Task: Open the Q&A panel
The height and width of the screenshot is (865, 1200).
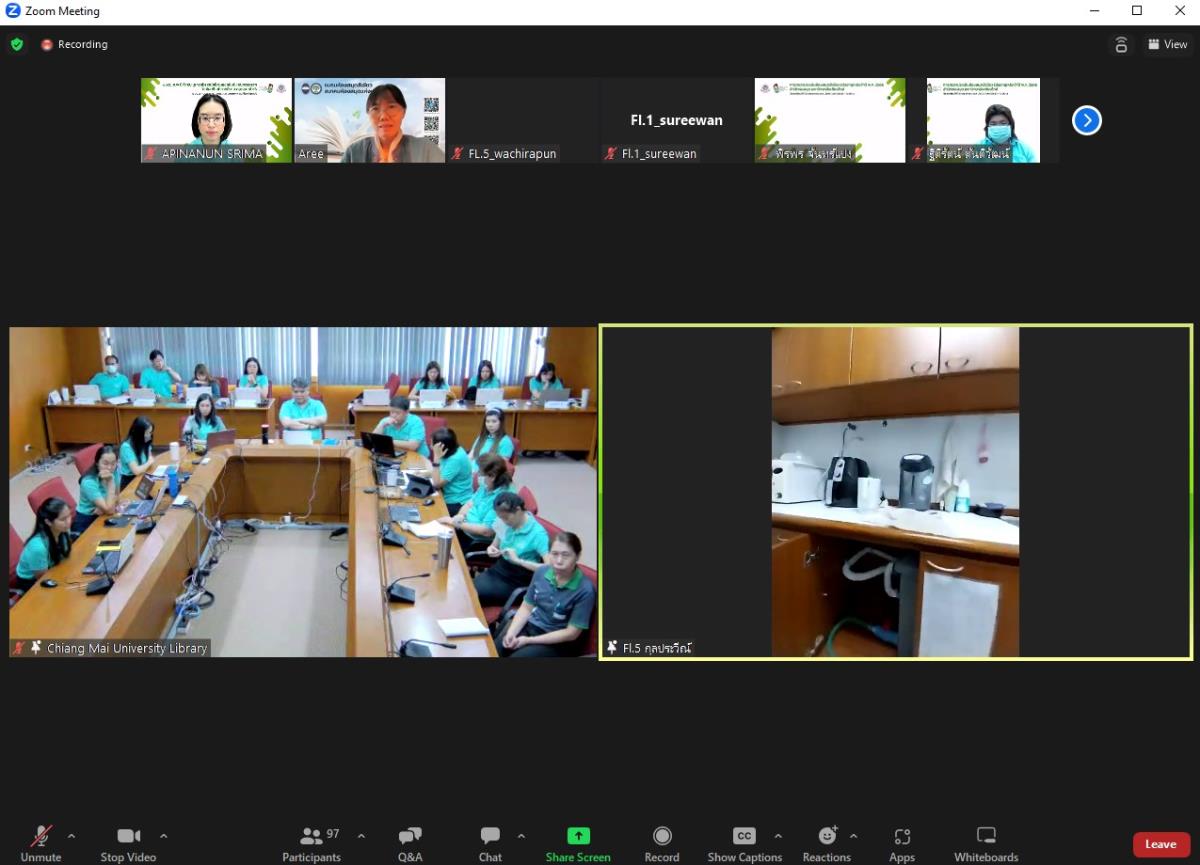Action: (x=410, y=843)
